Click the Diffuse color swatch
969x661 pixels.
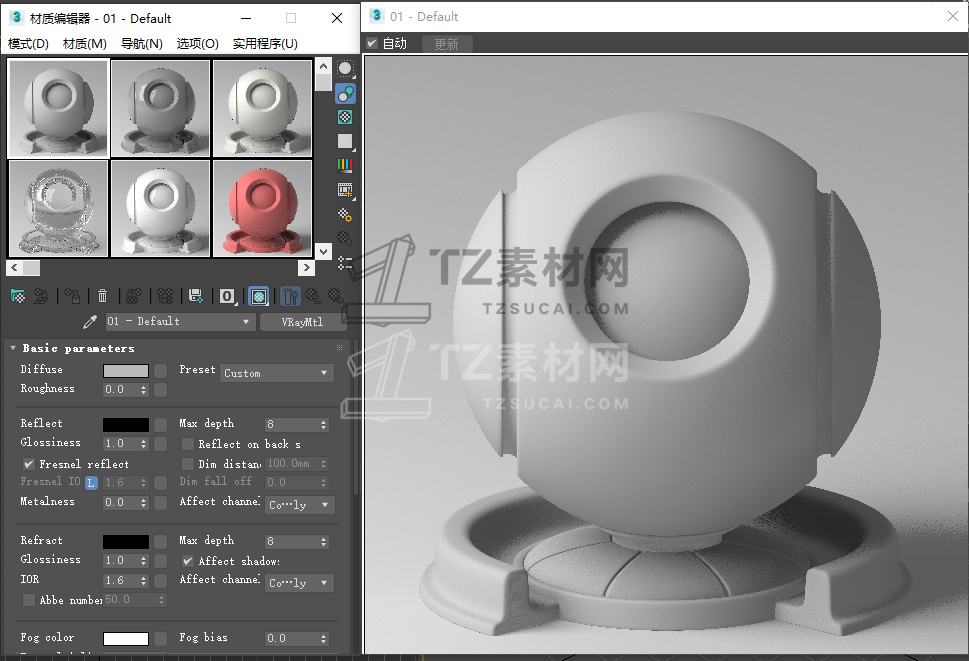(126, 371)
